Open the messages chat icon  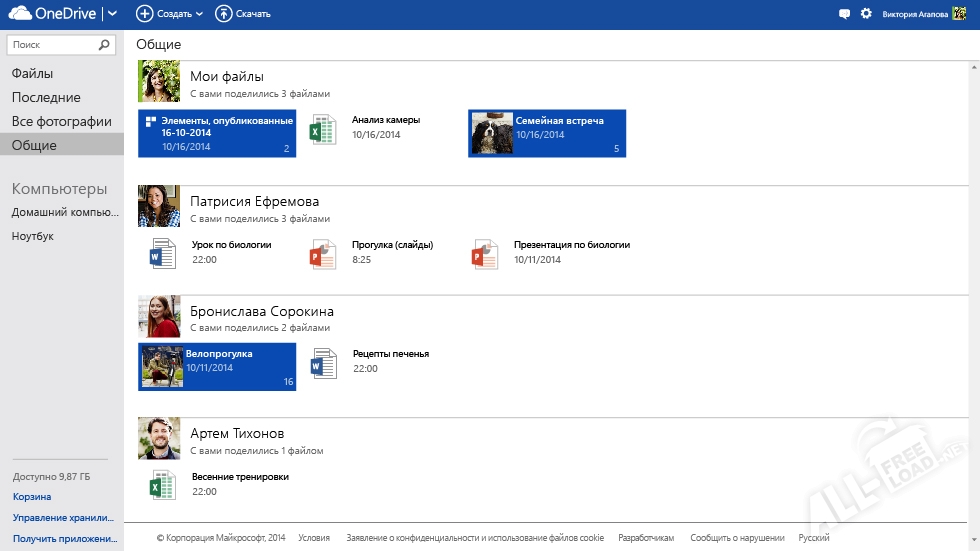pyautogui.click(x=845, y=14)
